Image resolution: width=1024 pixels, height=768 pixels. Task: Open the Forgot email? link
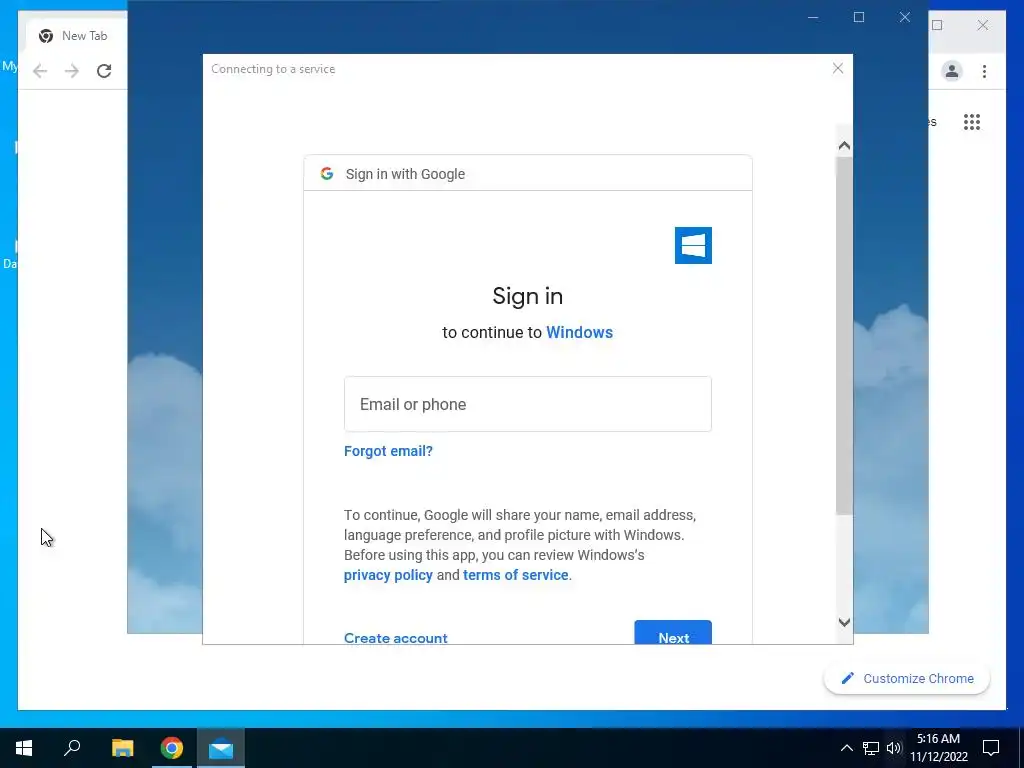coord(388,451)
